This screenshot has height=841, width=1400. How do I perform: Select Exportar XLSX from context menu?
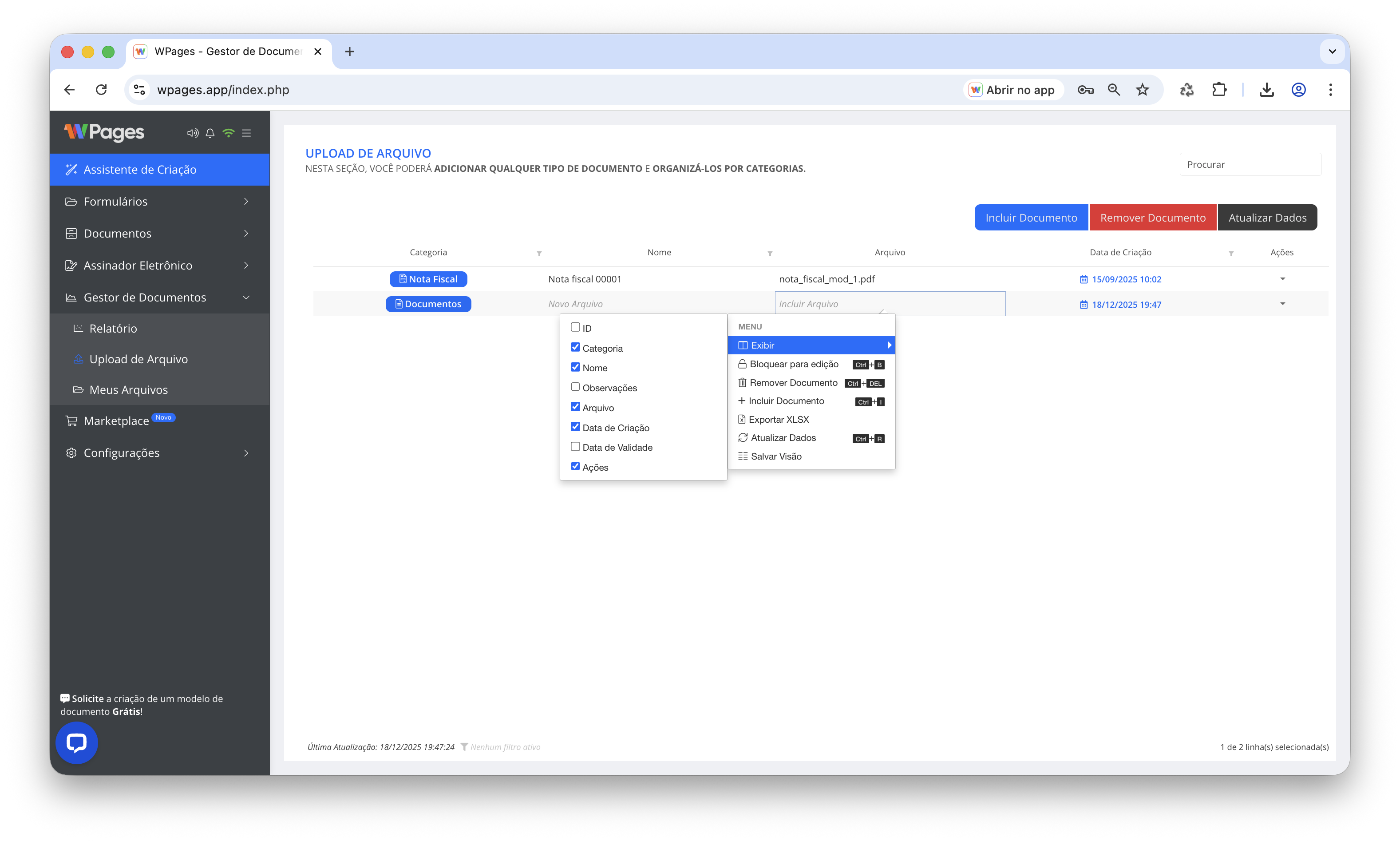coord(779,419)
